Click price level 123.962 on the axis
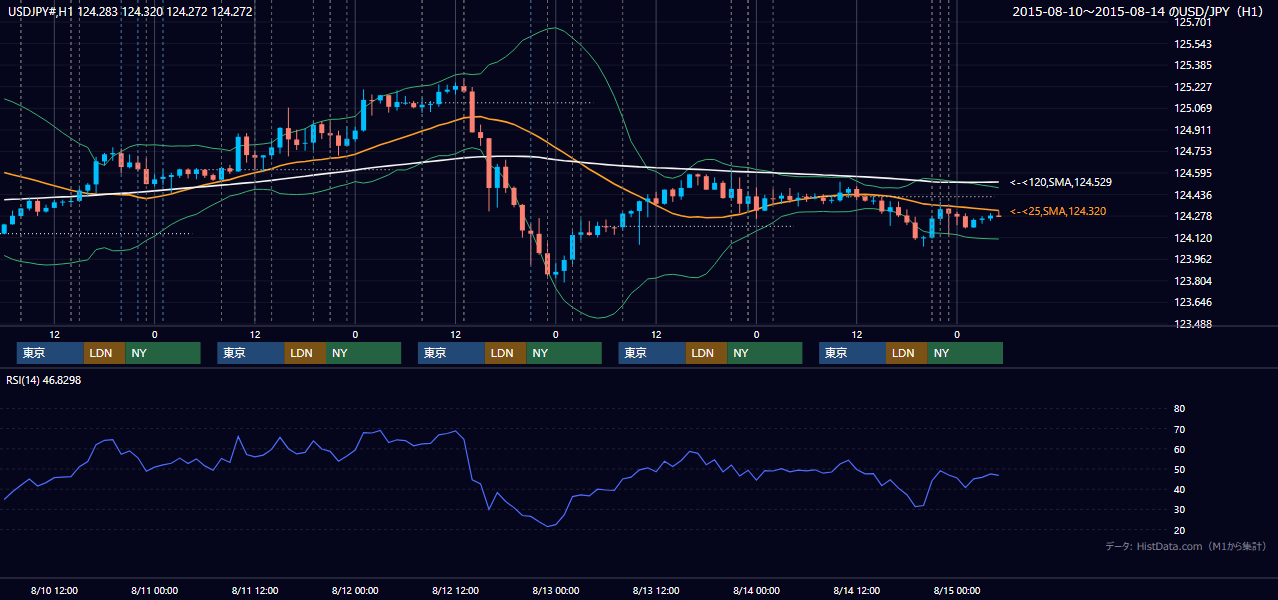The height and width of the screenshot is (600, 1278). click(1193, 259)
